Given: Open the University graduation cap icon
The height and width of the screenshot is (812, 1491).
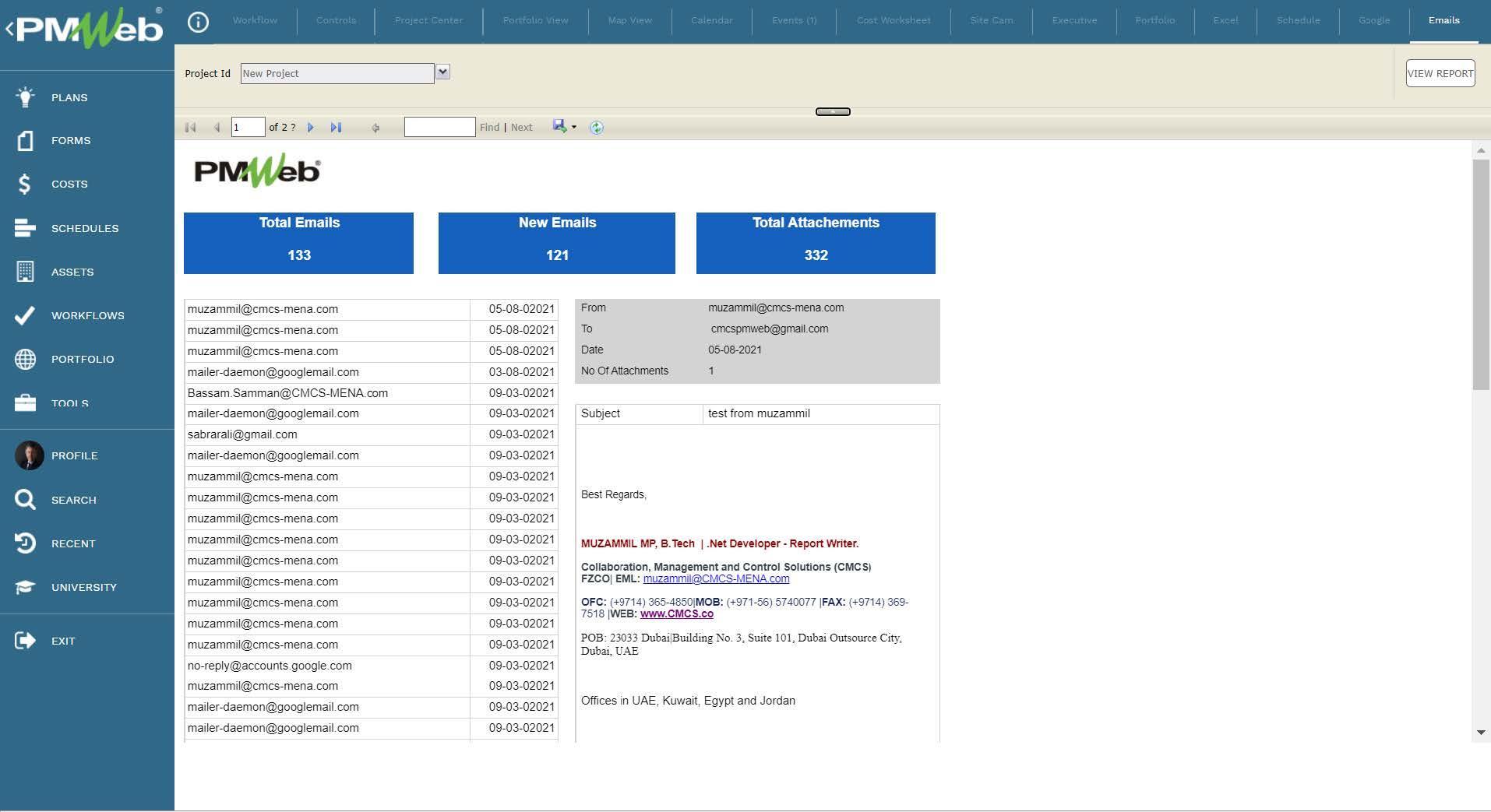Looking at the screenshot, I should tap(25, 587).
